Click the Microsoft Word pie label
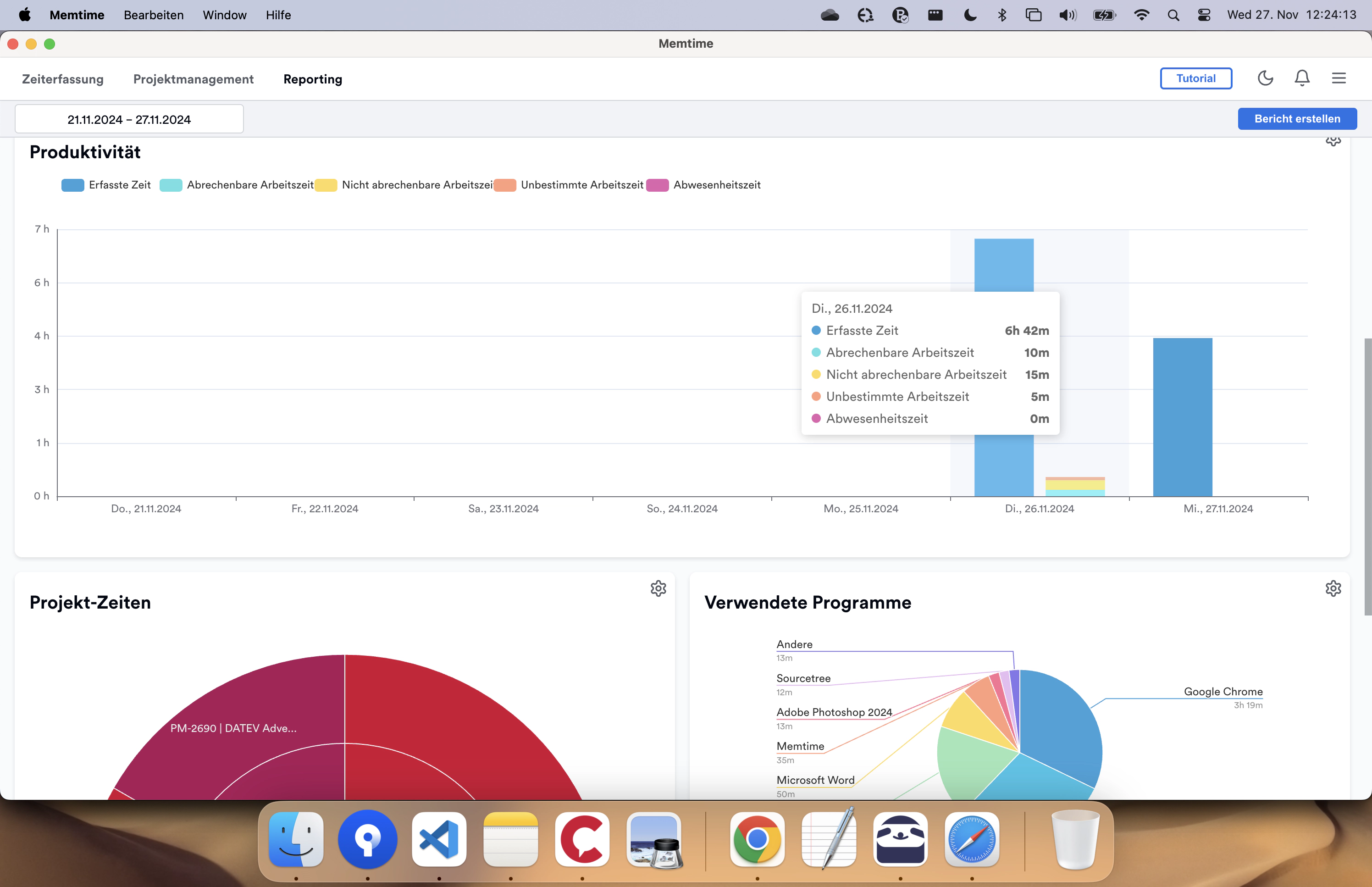The image size is (1372, 887). 815,781
